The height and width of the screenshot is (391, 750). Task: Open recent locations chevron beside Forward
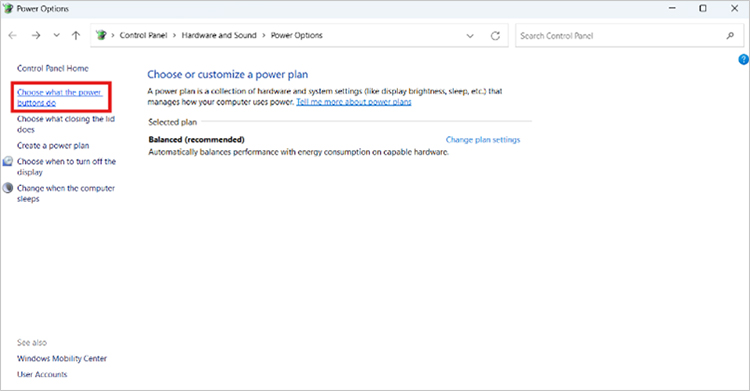pyautogui.click(x=56, y=35)
